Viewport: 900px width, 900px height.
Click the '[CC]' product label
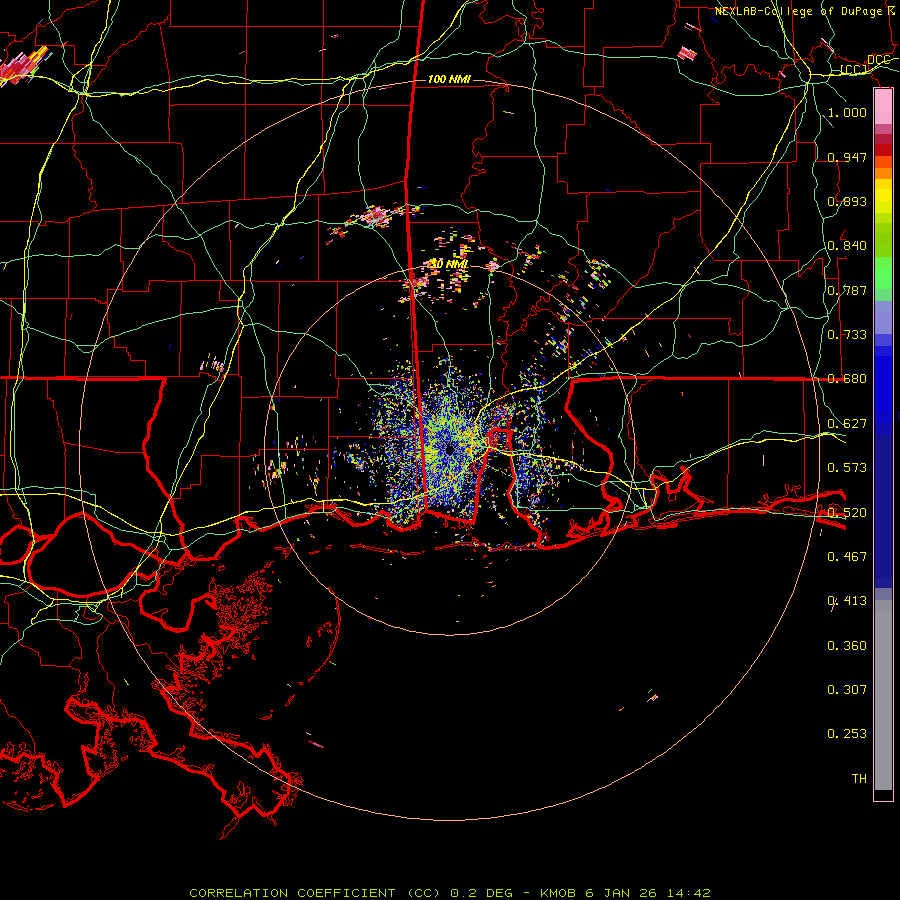coord(854,69)
